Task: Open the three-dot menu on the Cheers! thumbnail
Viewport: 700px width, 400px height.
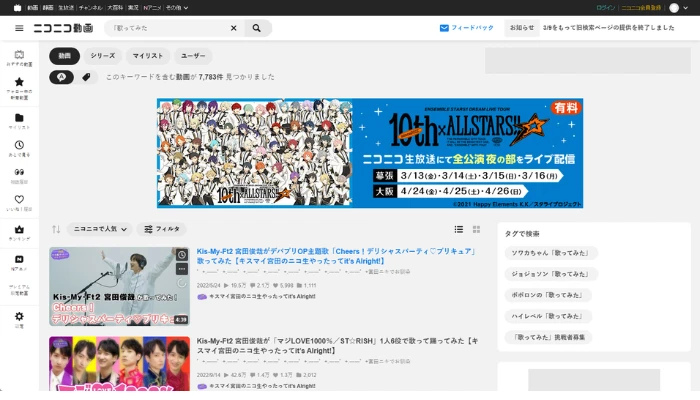Action: click(x=182, y=269)
